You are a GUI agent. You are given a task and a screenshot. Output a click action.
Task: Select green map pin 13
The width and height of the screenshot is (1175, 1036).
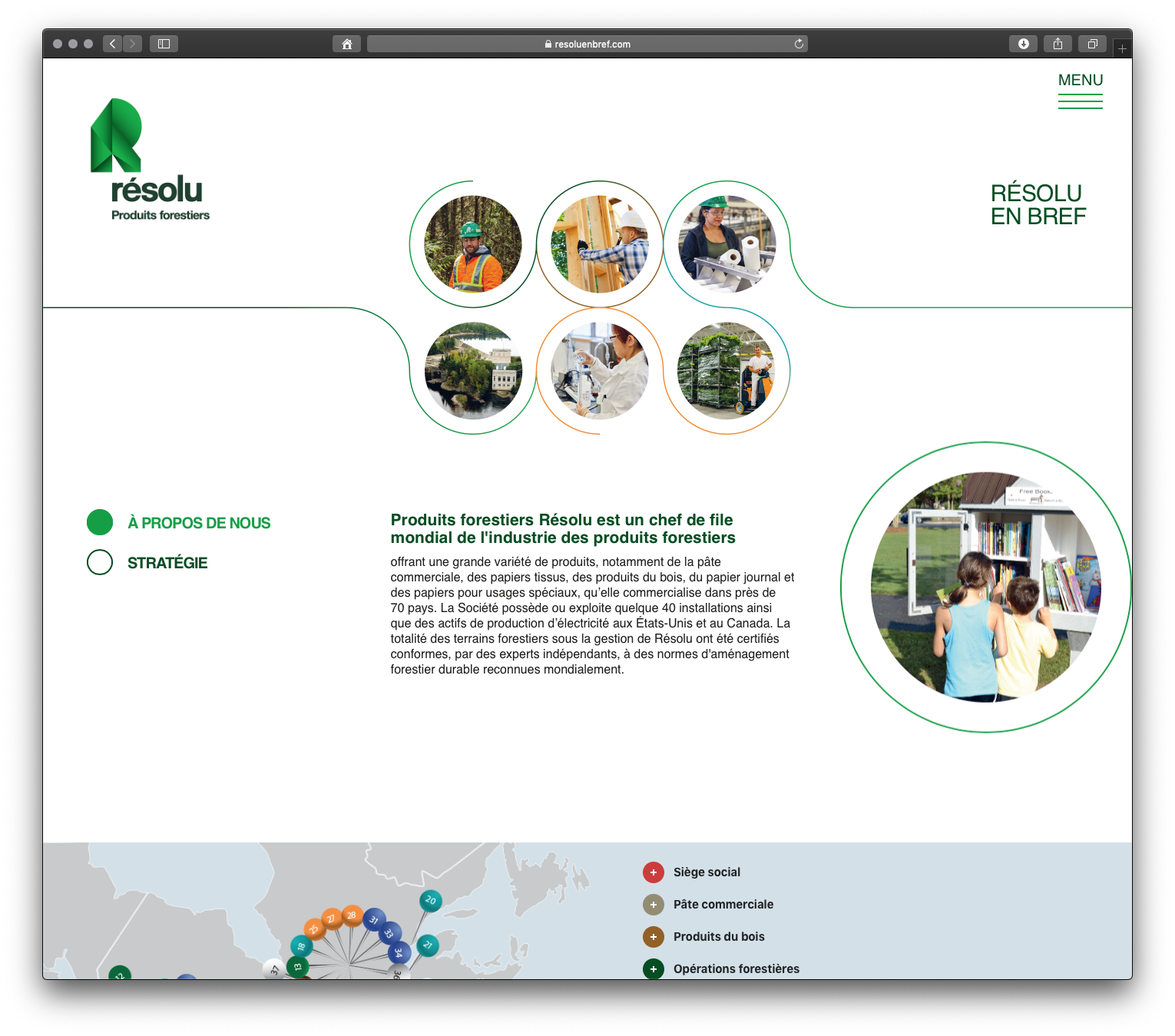[297, 966]
